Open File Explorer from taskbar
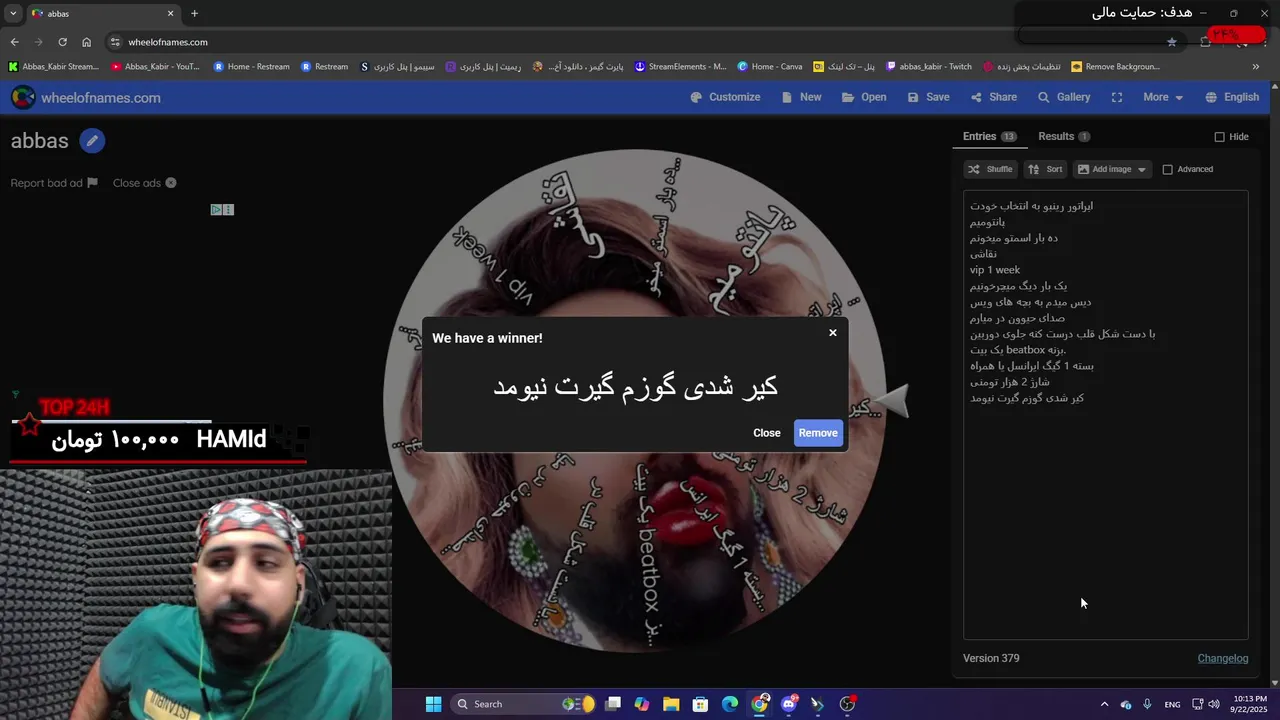 click(x=670, y=704)
